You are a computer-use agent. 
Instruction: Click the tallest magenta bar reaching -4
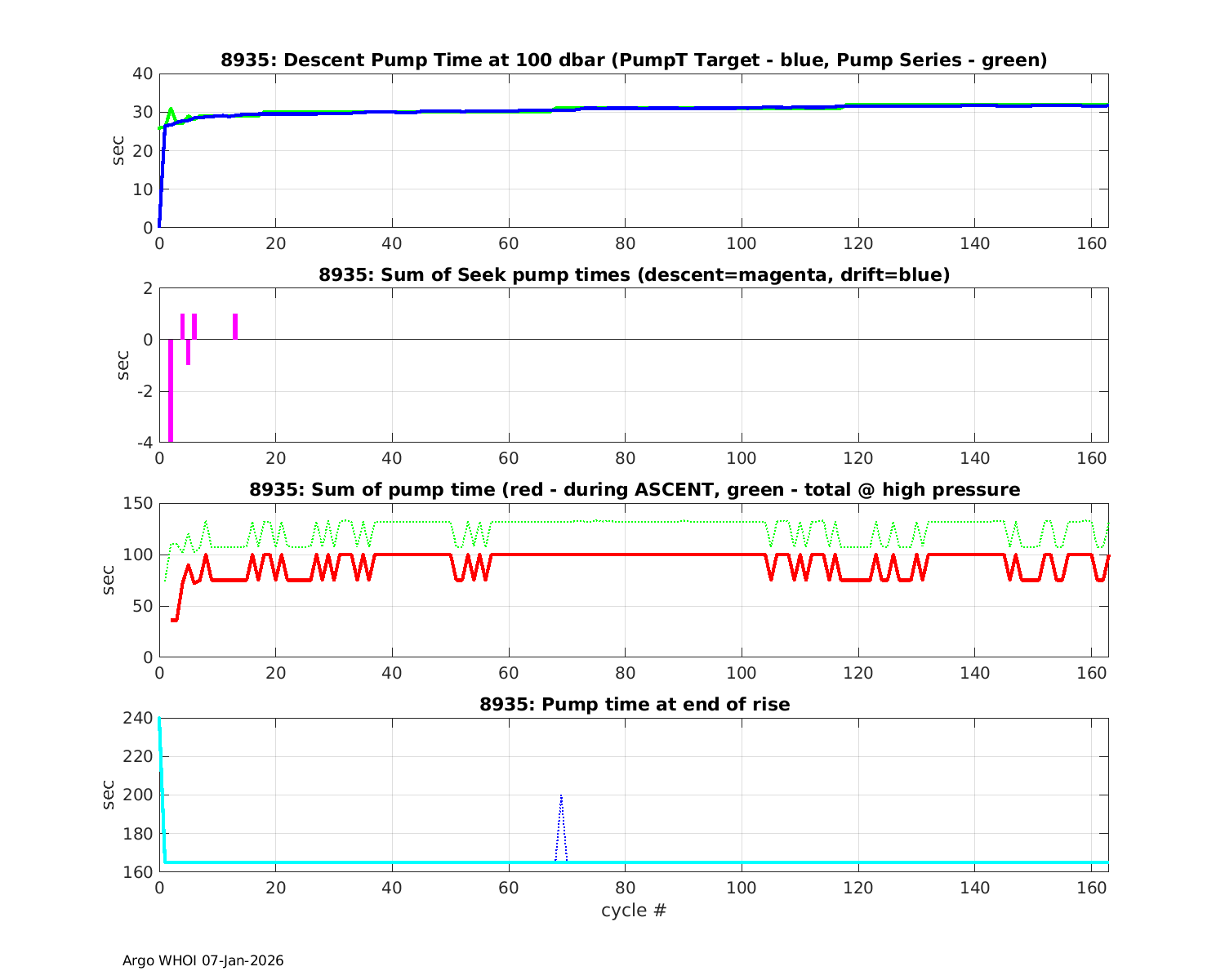click(x=171, y=392)
